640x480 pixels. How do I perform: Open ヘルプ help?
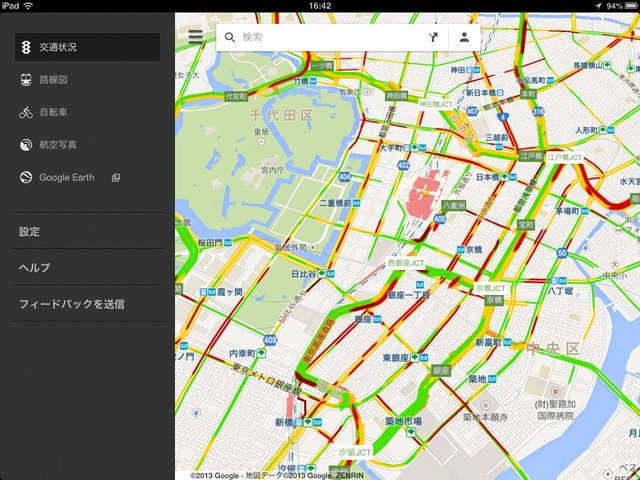tap(87, 267)
